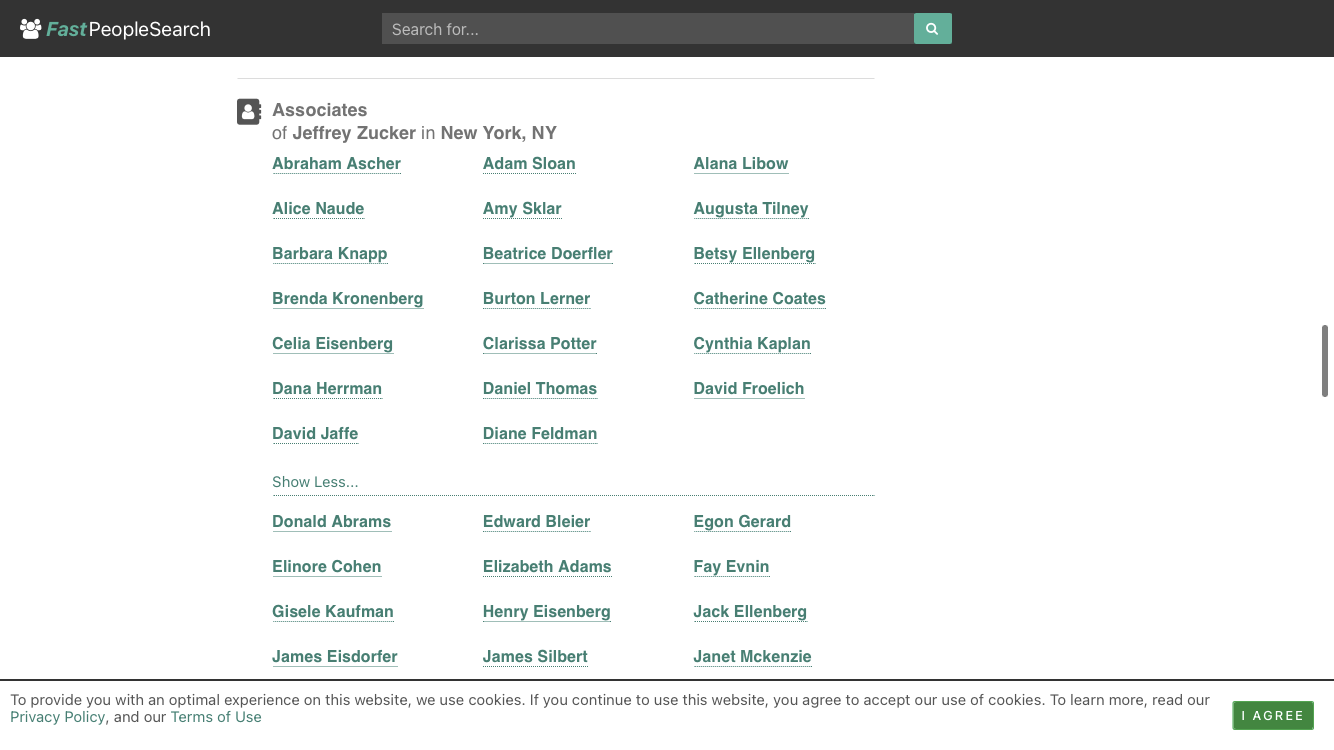View Henry Eisenberg's record
This screenshot has width=1334, height=750.
(547, 611)
